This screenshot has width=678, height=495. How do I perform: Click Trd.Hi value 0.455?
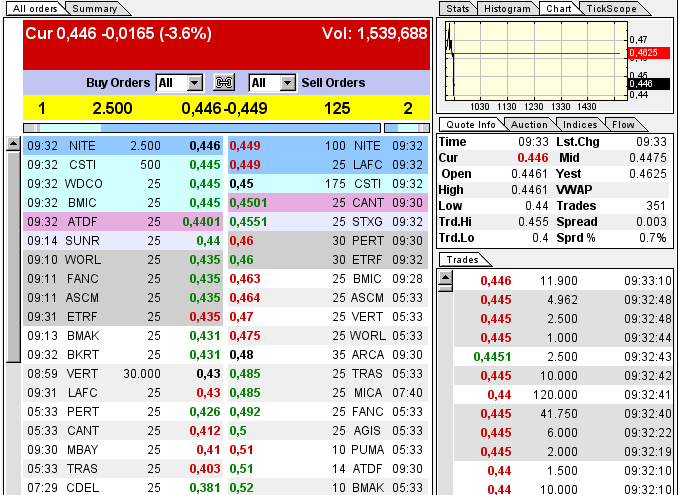tap(533, 222)
